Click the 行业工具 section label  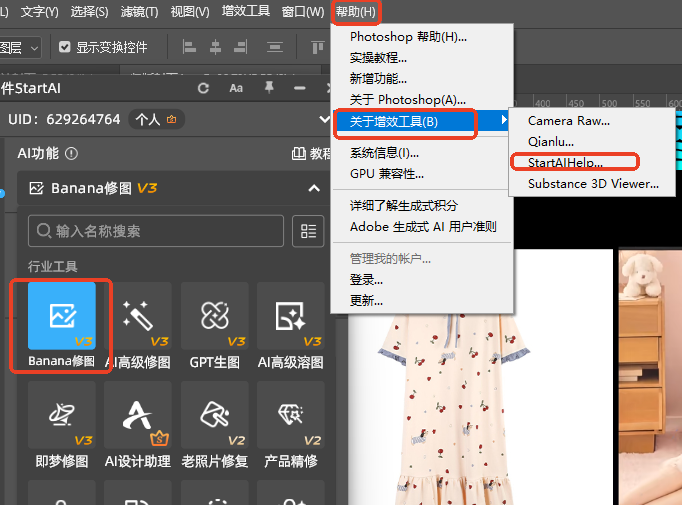(53, 266)
